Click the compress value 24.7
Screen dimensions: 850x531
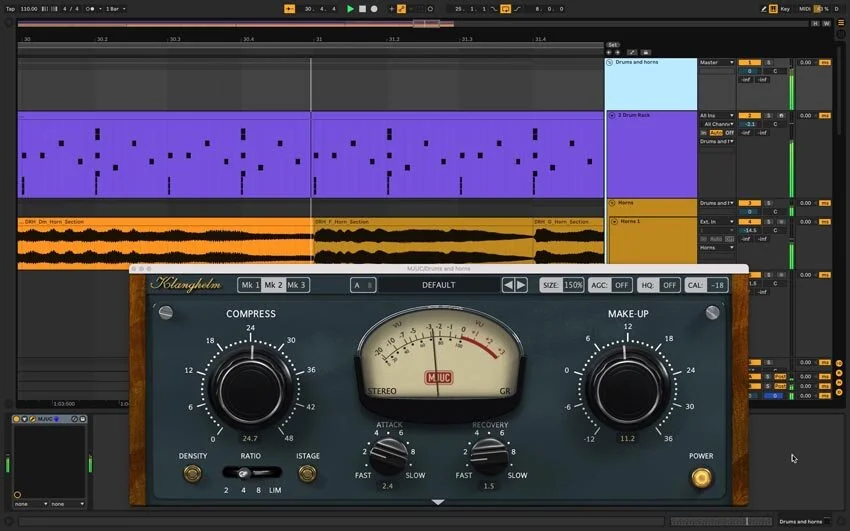pos(250,438)
